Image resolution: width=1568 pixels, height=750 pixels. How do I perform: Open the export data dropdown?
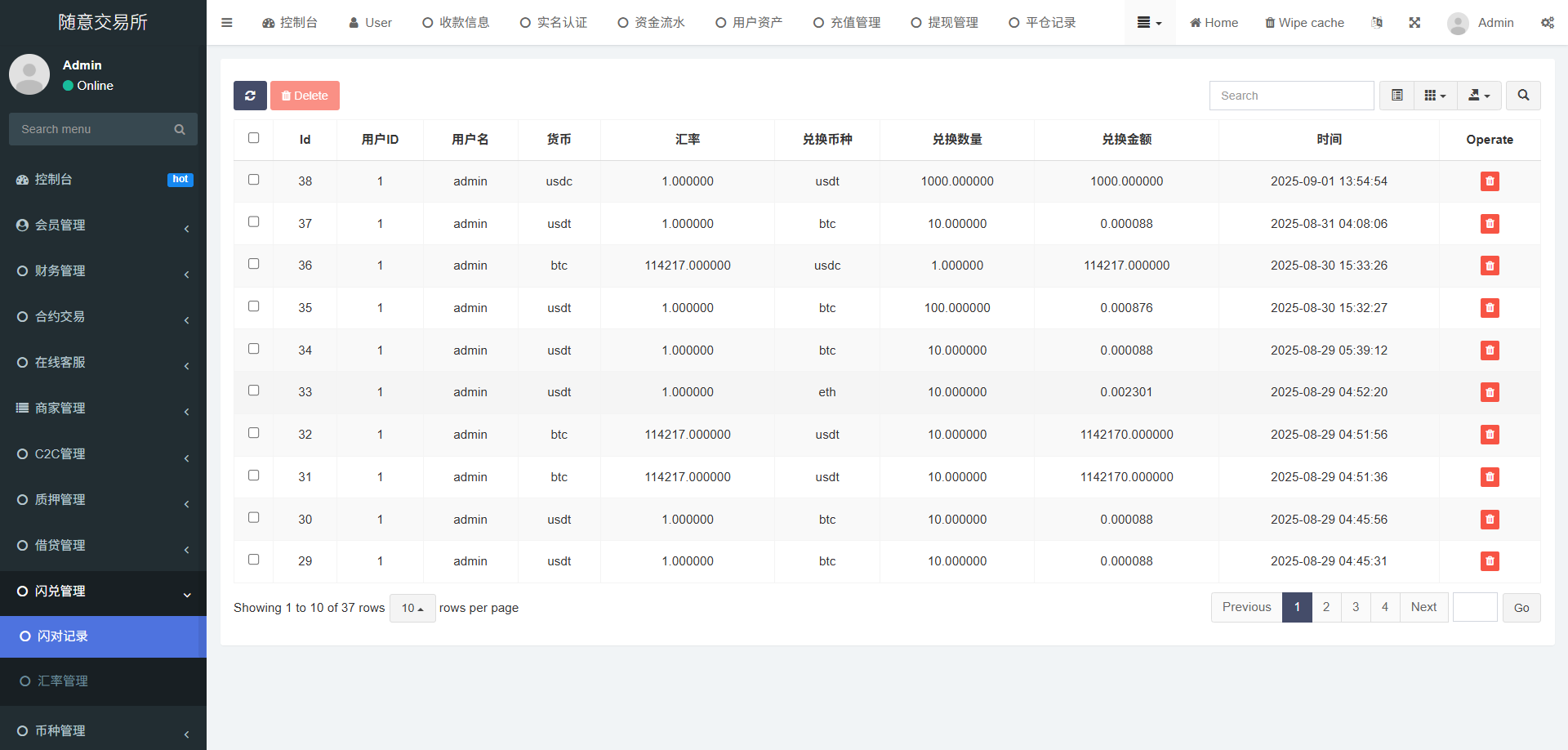pos(1479,96)
